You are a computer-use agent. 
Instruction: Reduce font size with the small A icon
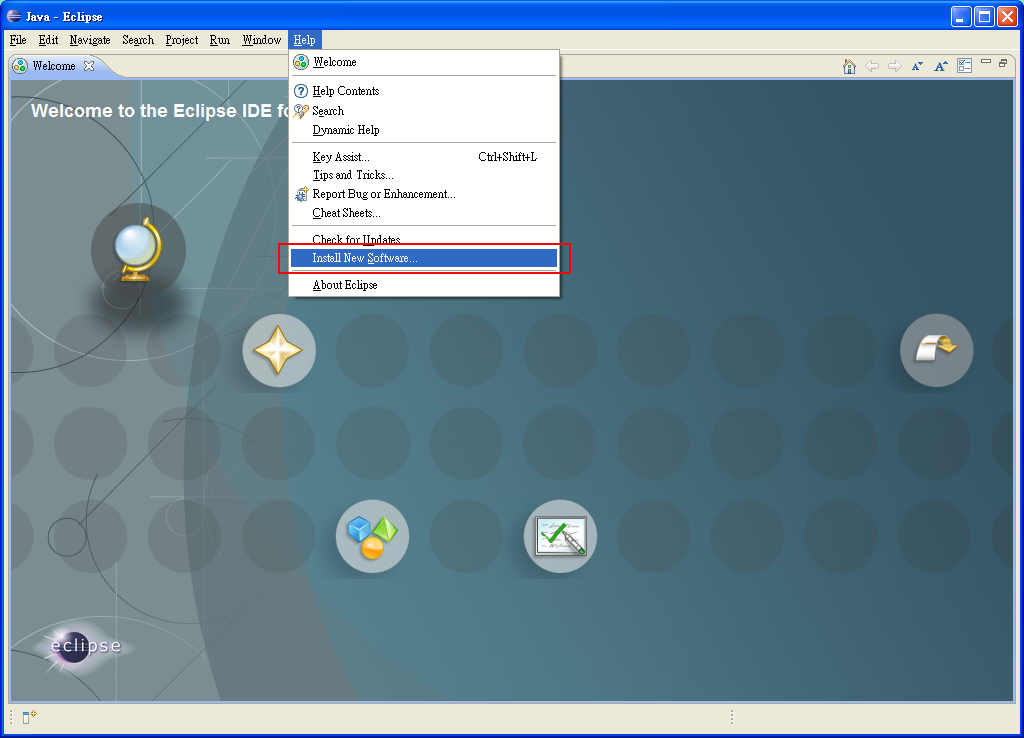coord(918,66)
